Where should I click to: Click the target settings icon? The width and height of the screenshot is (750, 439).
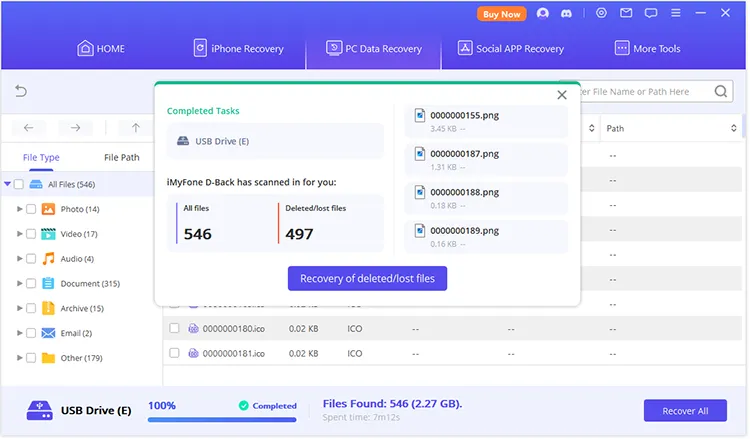click(x=601, y=13)
